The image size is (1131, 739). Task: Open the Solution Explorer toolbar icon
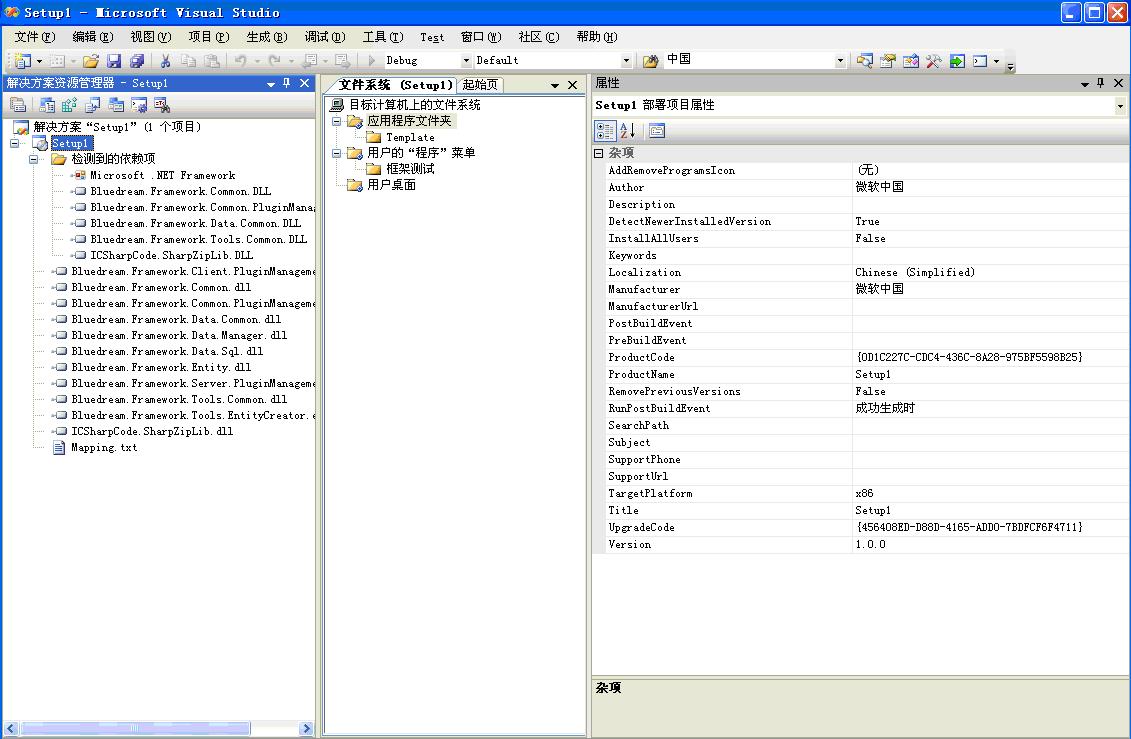tap(865, 61)
